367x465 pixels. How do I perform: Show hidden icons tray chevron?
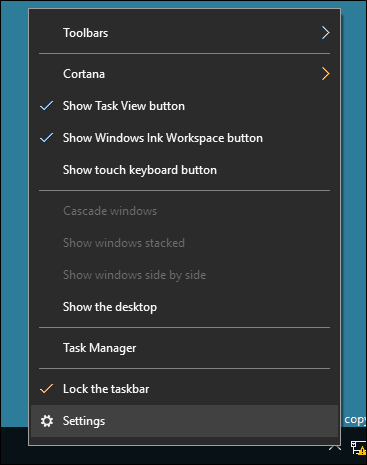pyautogui.click(x=335, y=447)
